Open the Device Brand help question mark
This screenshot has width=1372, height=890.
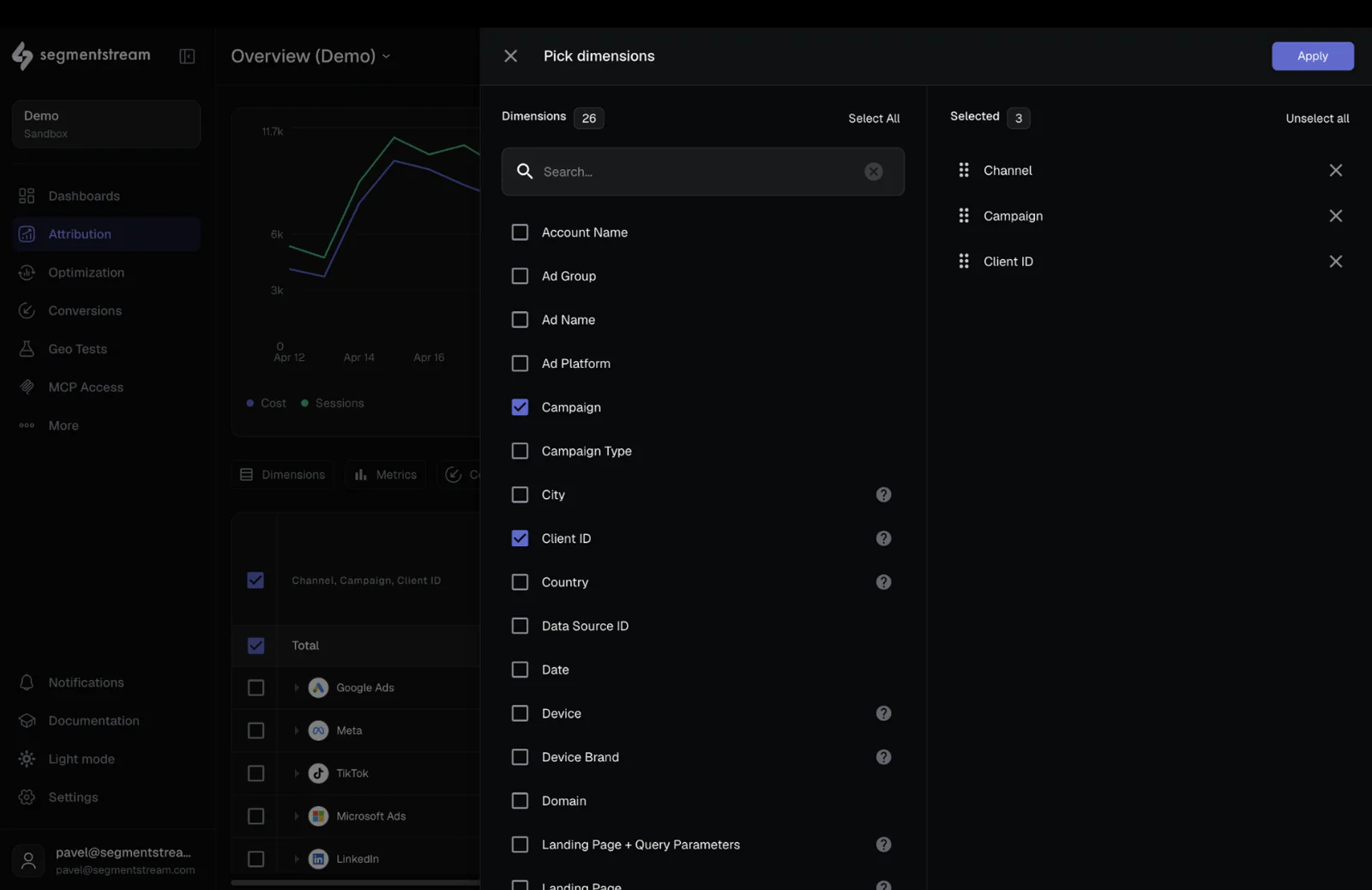point(883,757)
